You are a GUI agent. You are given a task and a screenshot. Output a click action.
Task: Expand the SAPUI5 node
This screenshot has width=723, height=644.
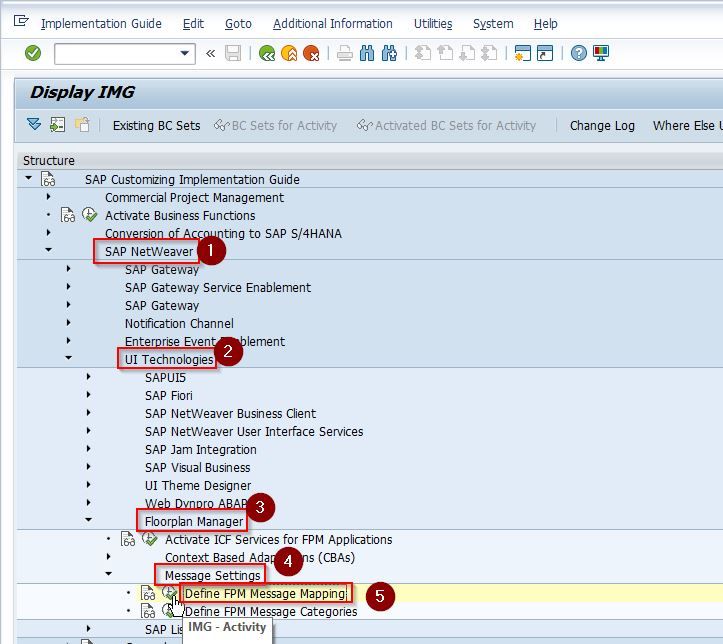pos(89,376)
